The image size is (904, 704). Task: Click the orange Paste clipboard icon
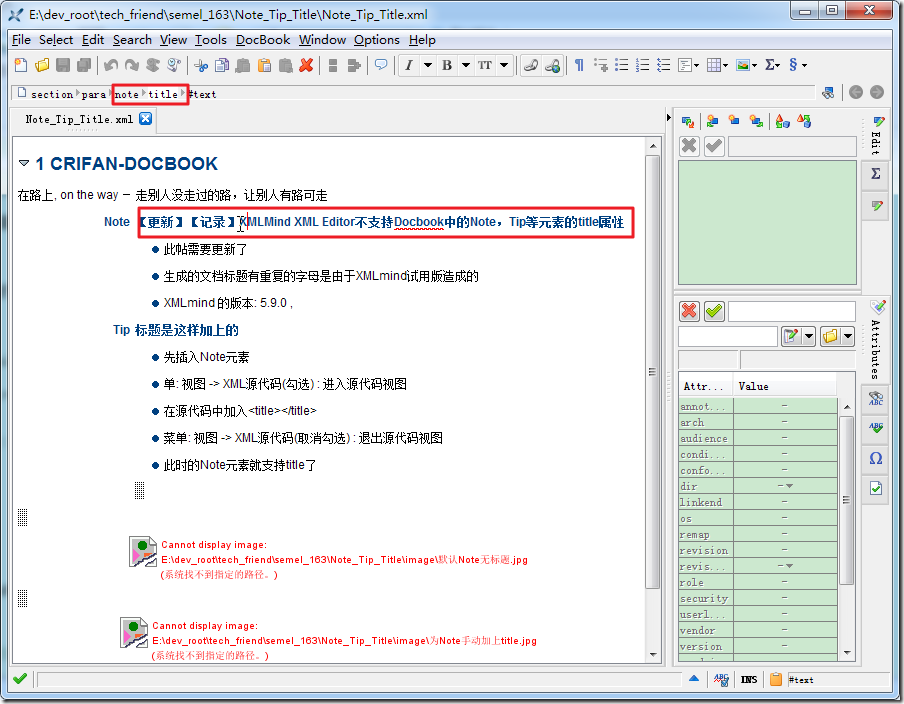pyautogui.click(x=265, y=65)
